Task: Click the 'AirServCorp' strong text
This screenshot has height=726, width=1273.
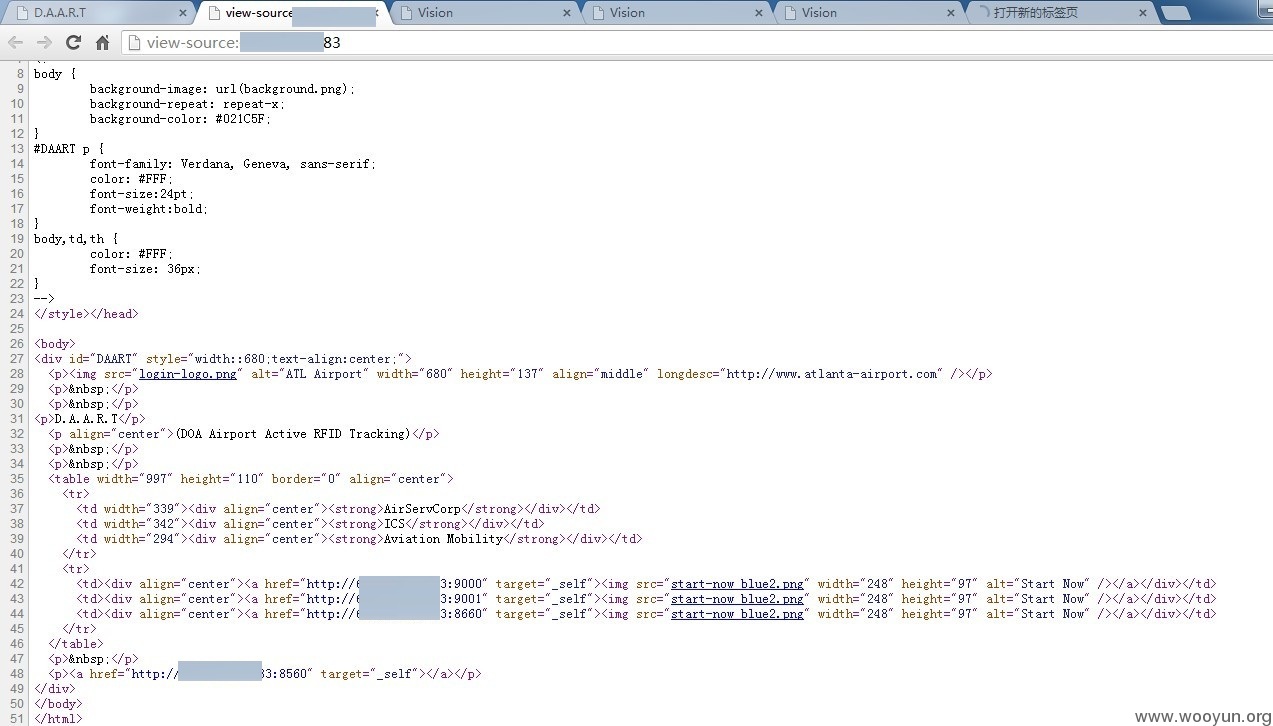Action: click(422, 509)
